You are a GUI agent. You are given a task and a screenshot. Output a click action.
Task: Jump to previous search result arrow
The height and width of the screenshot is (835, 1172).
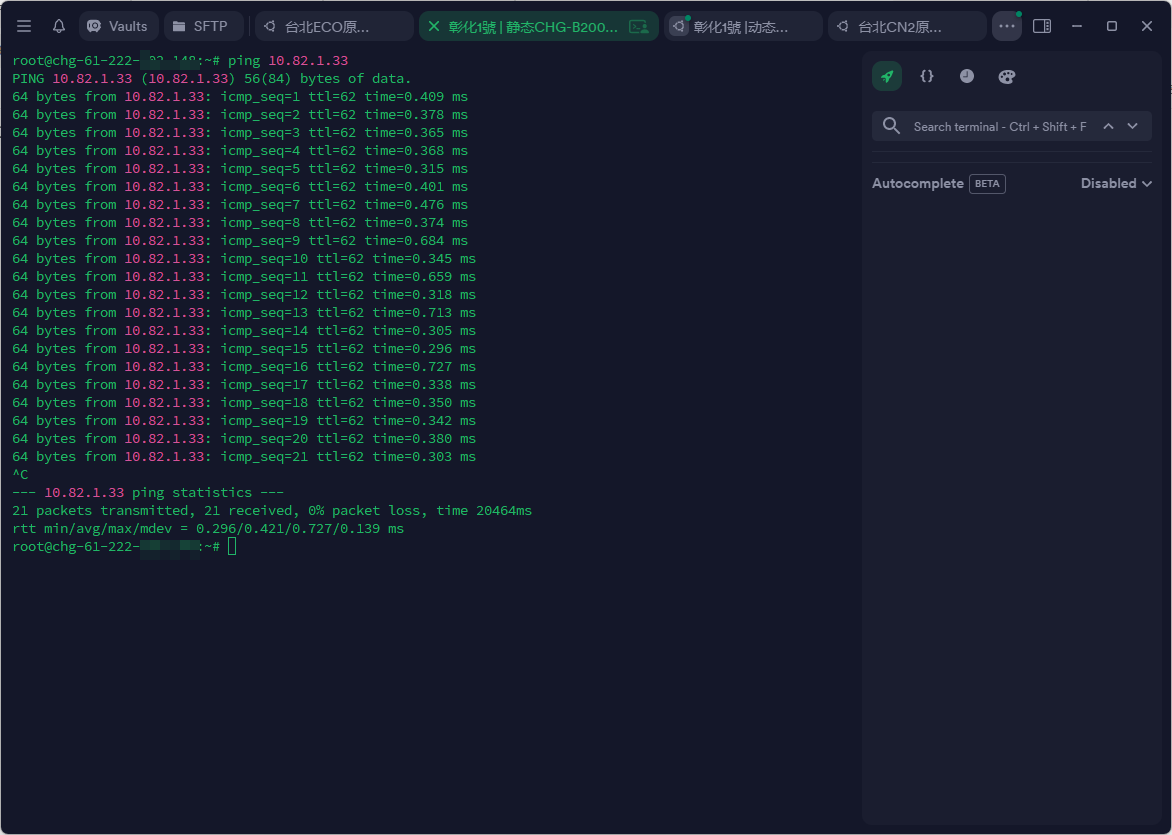click(x=1108, y=126)
